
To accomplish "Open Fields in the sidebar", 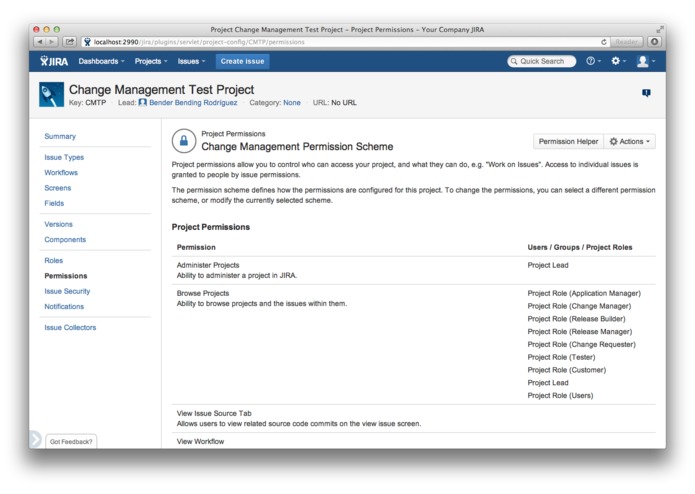I will [x=54, y=203].
